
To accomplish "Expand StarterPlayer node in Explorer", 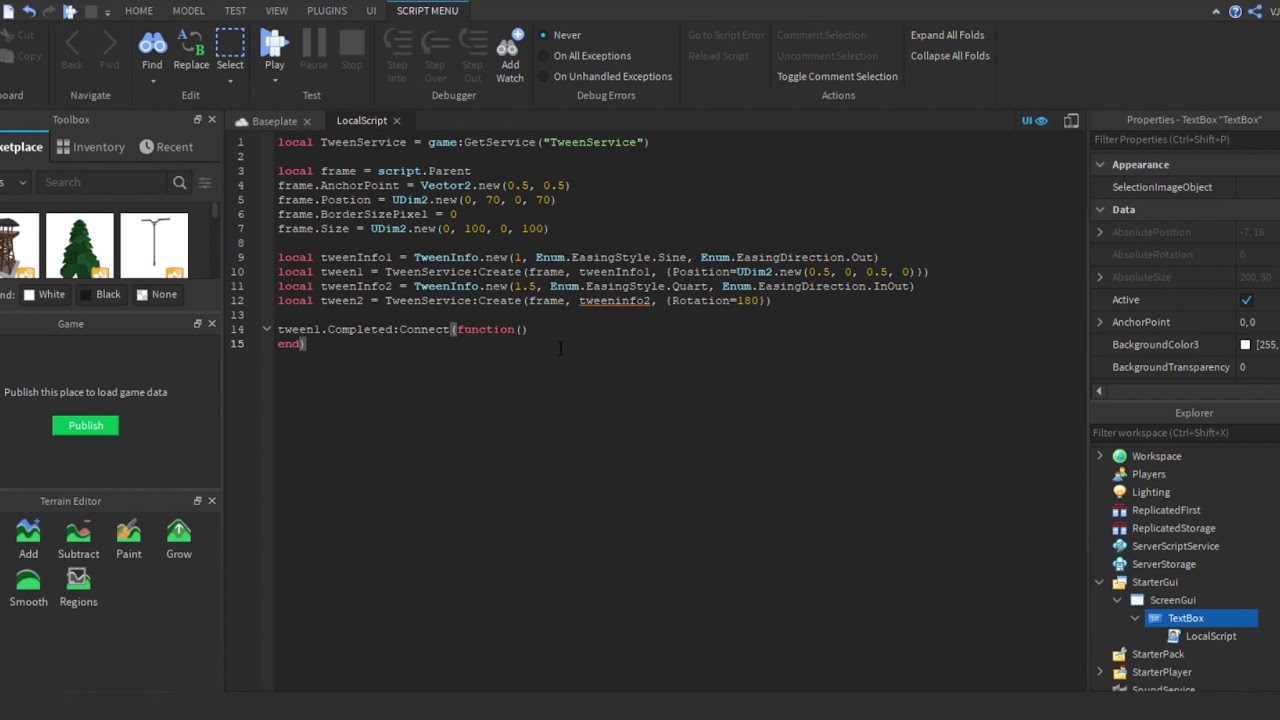I will click(x=1100, y=672).
